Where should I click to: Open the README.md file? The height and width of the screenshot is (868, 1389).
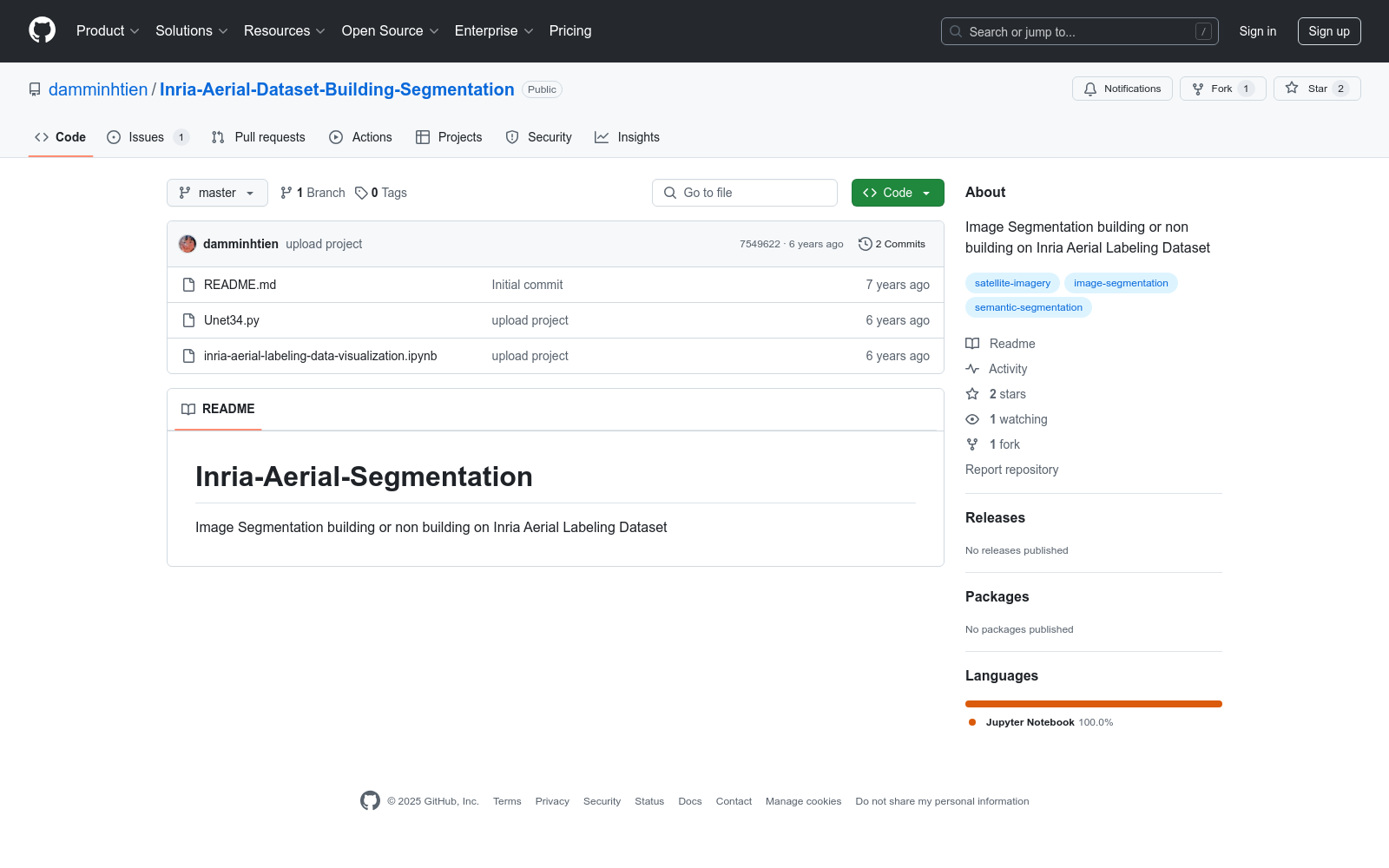(240, 285)
